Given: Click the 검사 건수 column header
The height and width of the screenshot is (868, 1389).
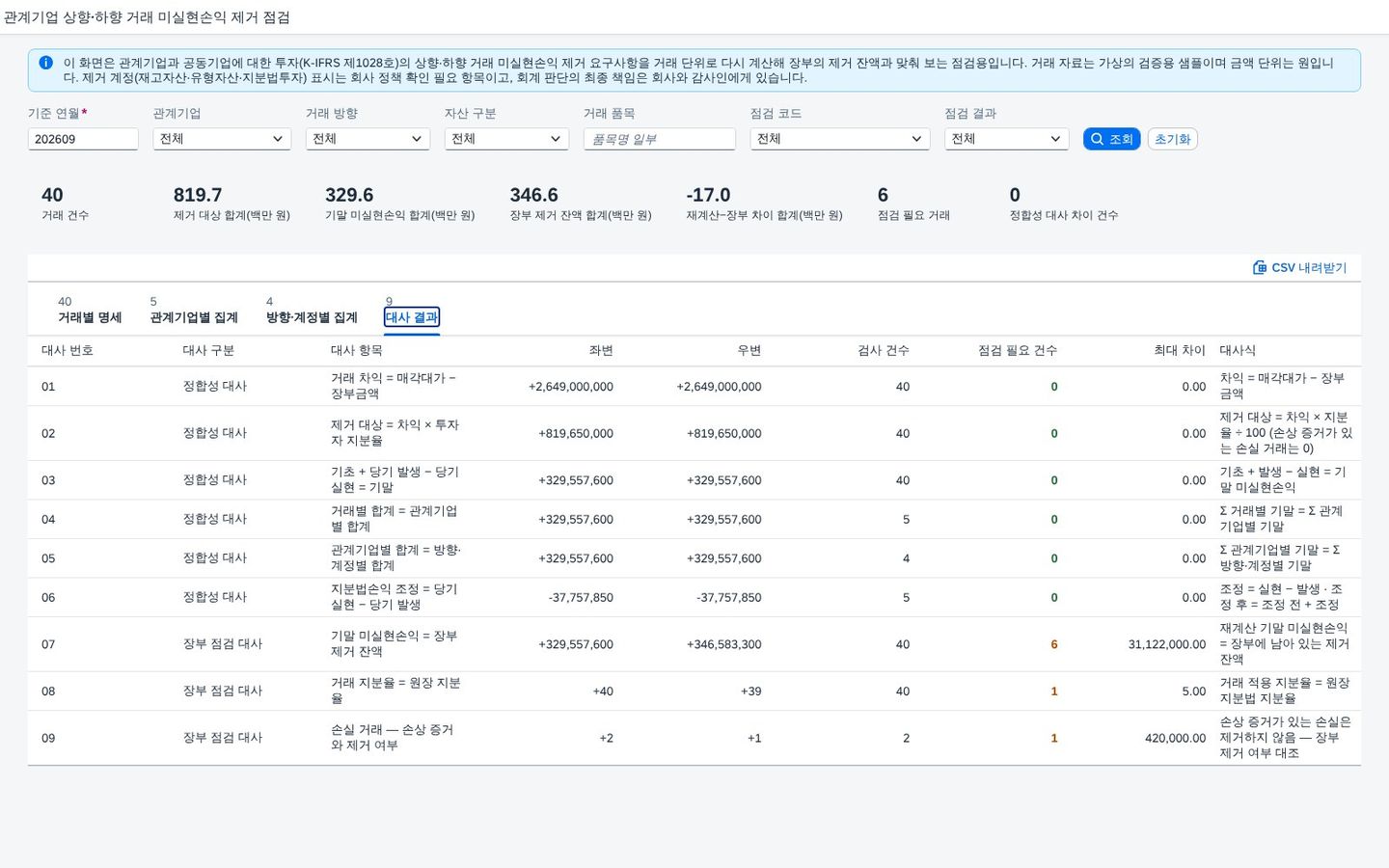Looking at the screenshot, I should (884, 350).
